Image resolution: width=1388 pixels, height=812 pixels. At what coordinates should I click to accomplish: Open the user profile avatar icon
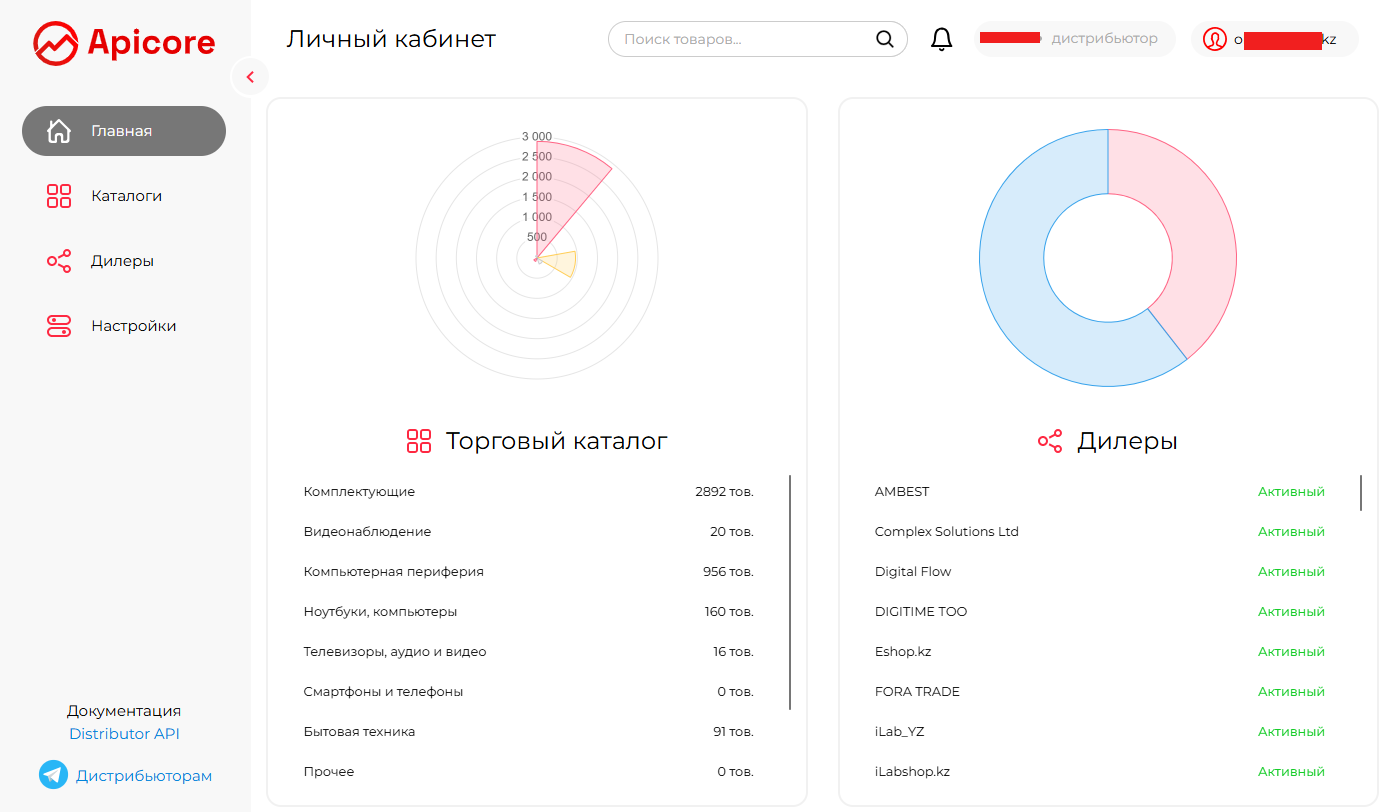point(1214,39)
